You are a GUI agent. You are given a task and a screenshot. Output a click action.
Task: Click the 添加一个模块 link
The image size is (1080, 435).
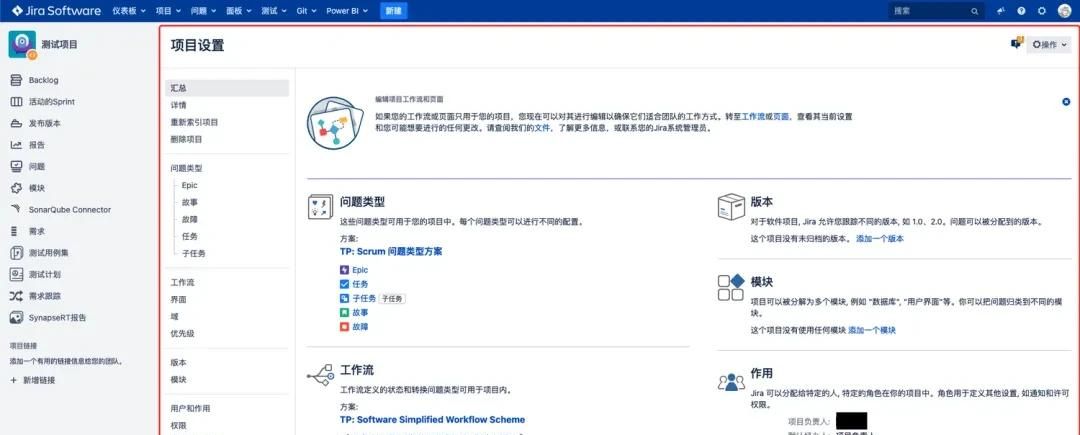(872, 330)
